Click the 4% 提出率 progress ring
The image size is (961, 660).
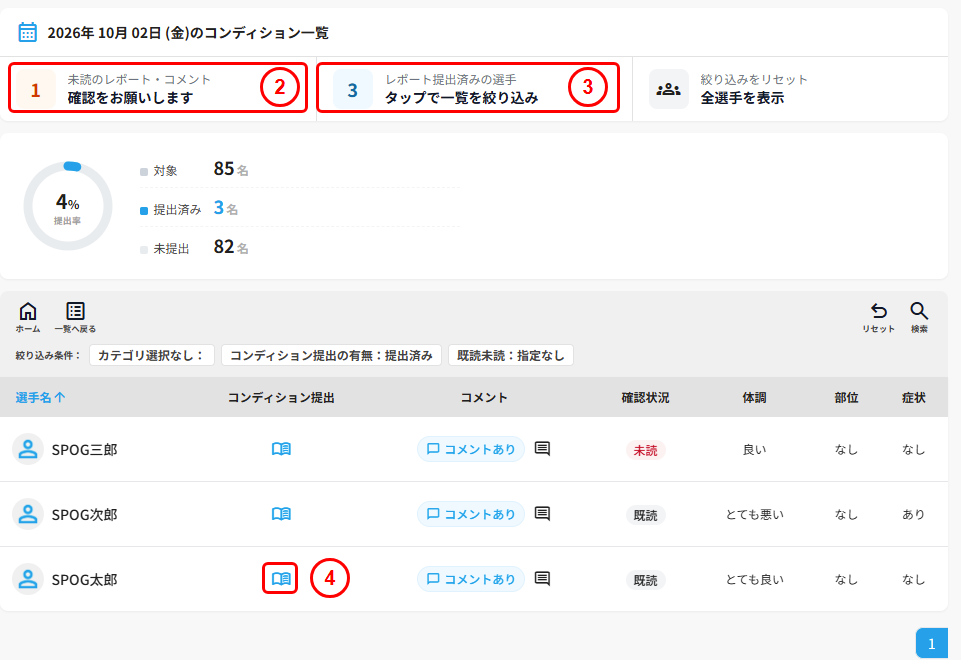[67, 206]
